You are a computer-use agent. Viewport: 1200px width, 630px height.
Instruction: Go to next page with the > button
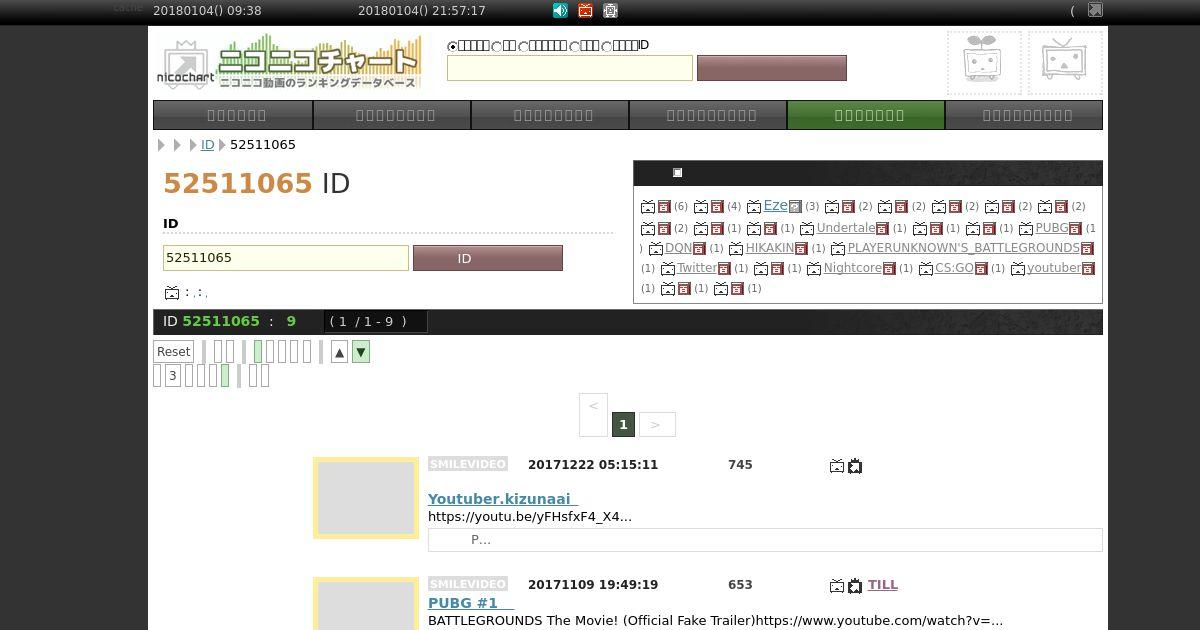pos(657,424)
